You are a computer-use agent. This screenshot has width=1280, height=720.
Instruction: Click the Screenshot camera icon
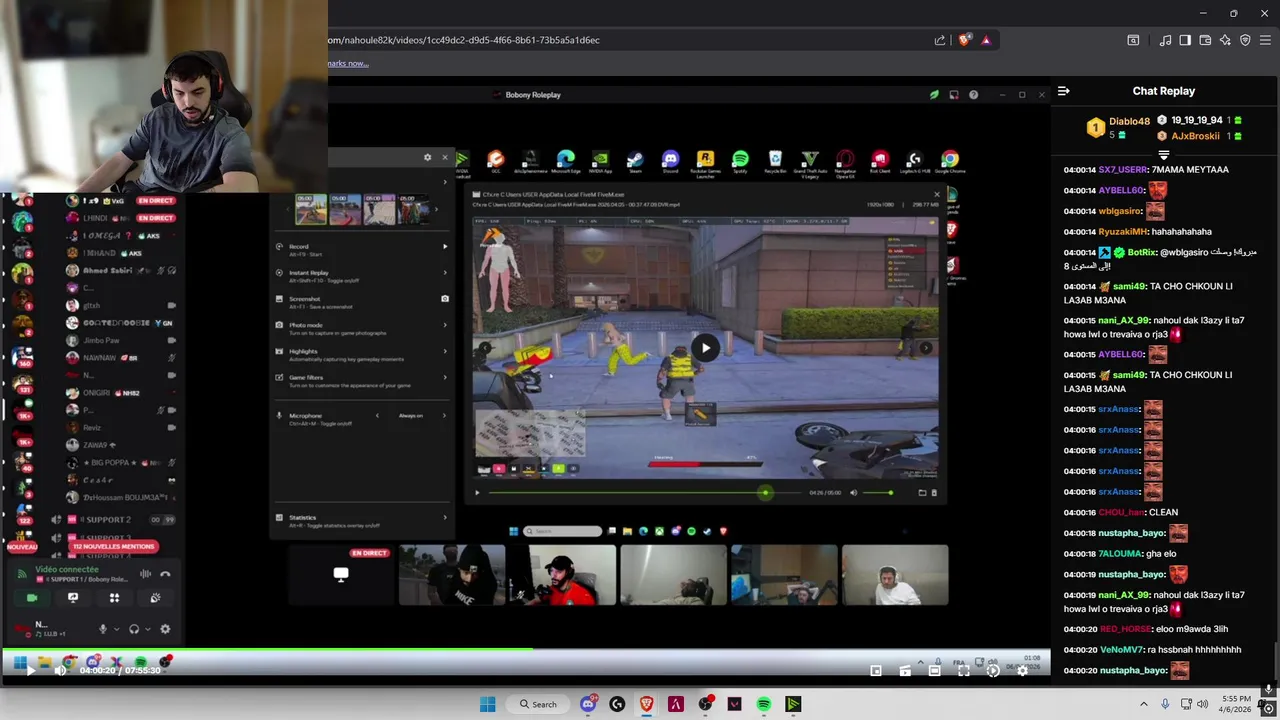click(445, 299)
